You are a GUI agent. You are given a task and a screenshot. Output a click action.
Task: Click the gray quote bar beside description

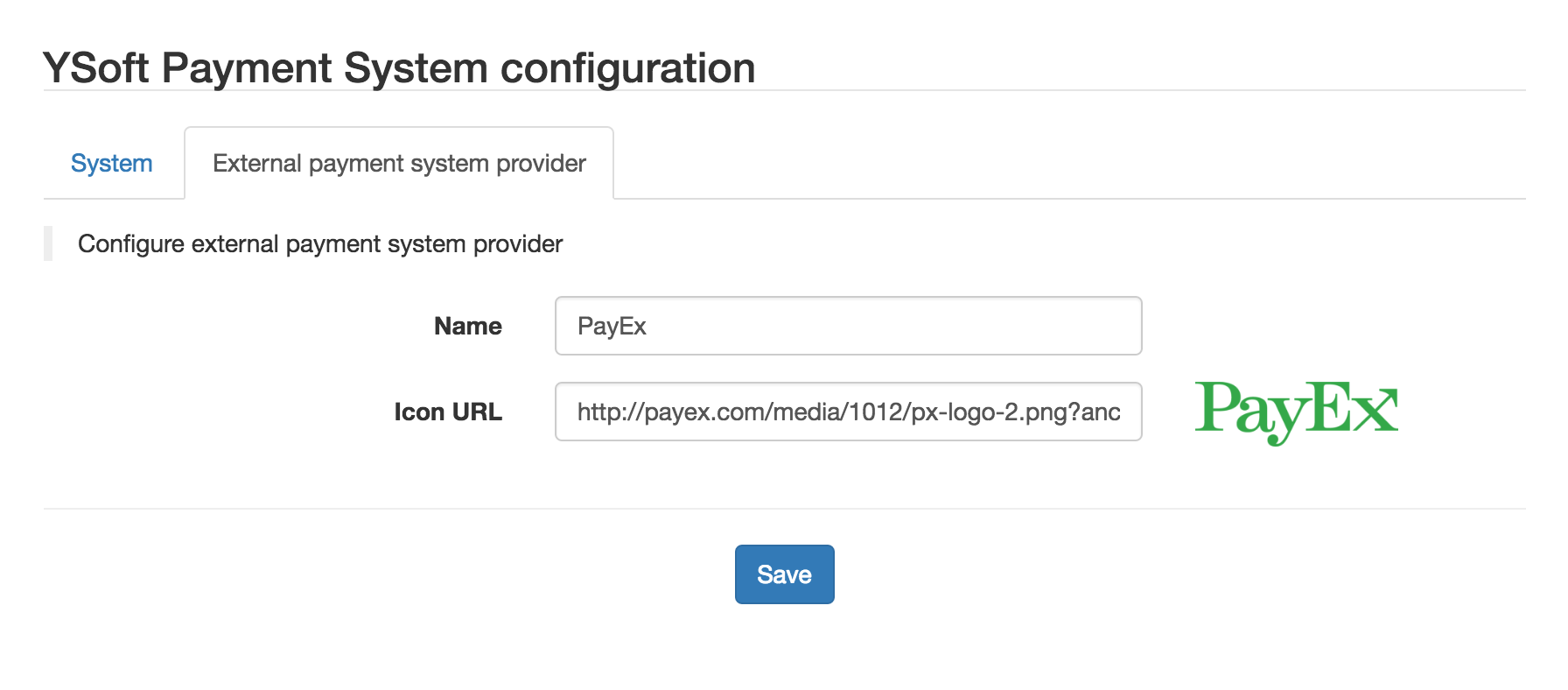point(48,243)
